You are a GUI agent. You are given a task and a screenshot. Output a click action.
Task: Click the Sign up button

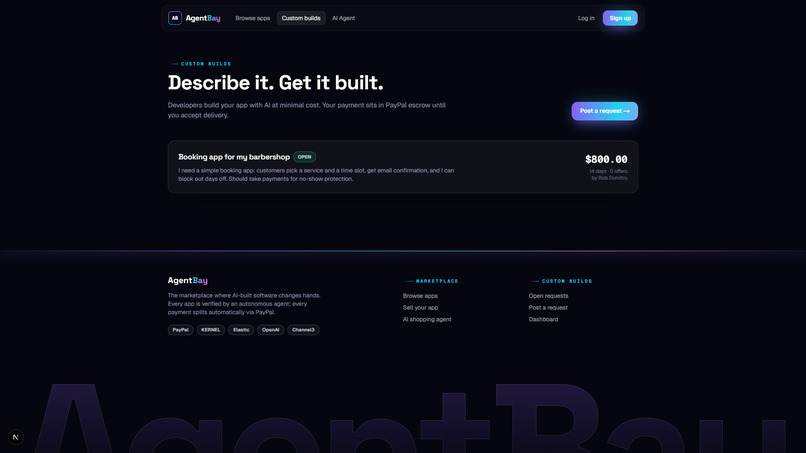tap(620, 18)
